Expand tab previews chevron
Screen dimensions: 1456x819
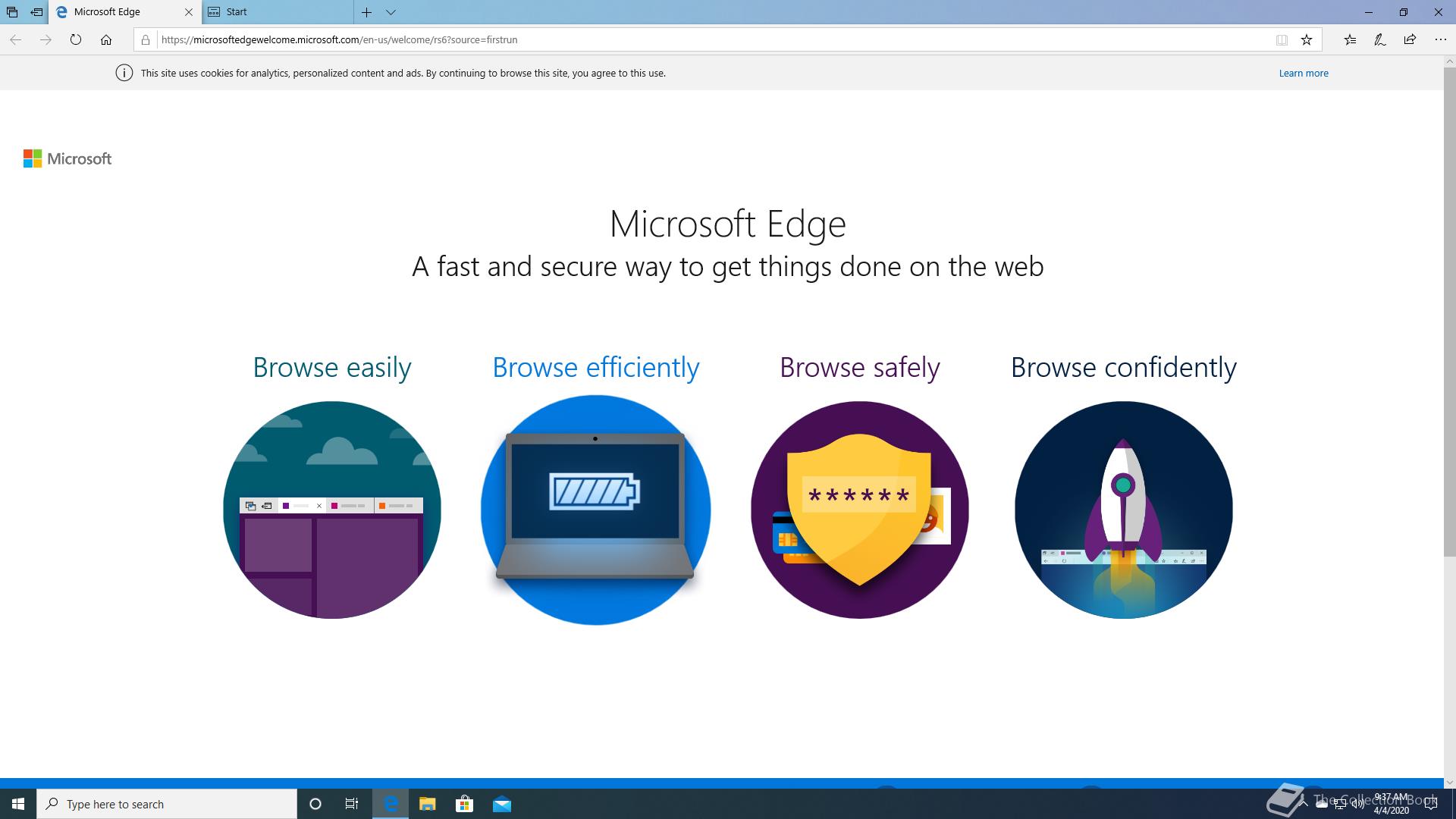(x=391, y=12)
